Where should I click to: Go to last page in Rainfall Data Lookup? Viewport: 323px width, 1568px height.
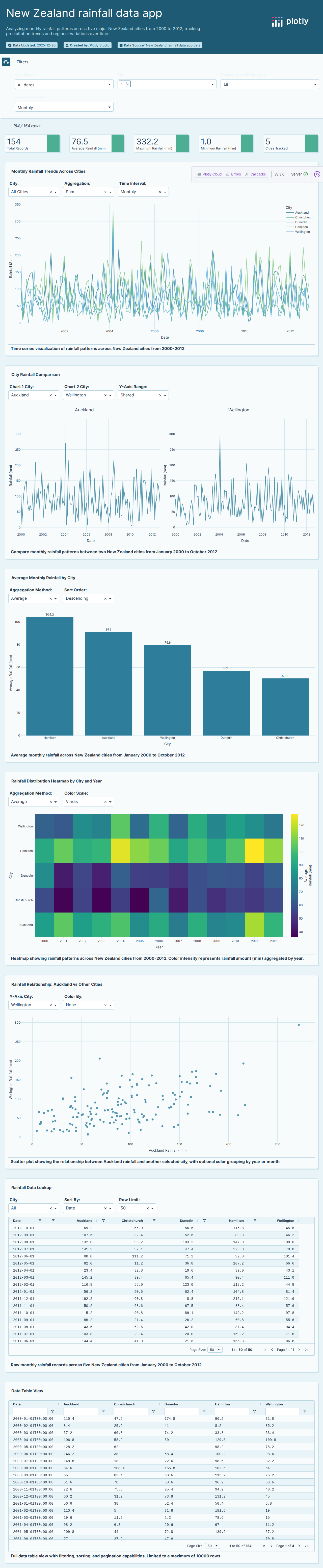[306, 1350]
